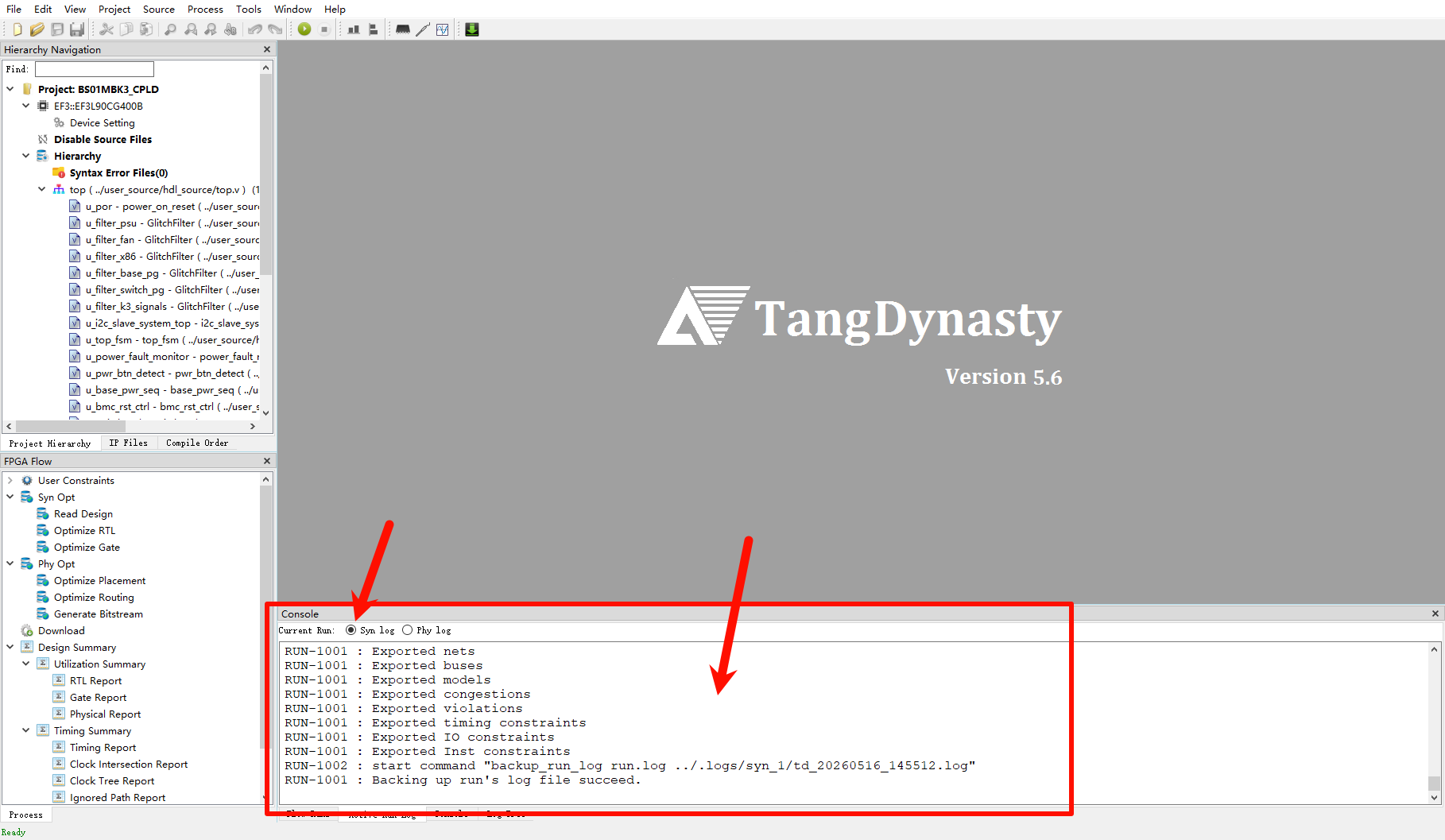Click the u_por Verilog file icon
This screenshot has height=840, width=1445.
(x=75, y=206)
